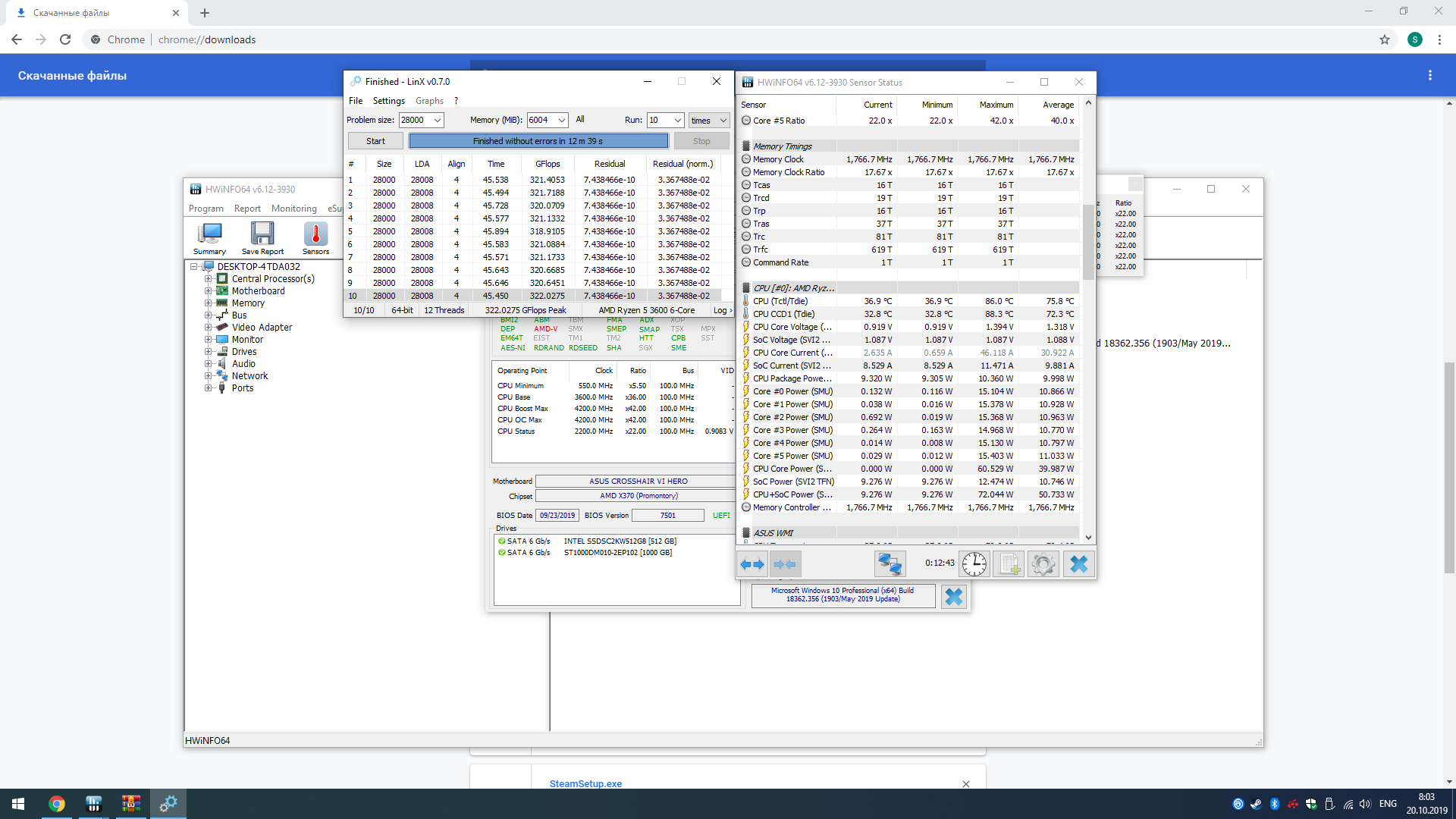The image size is (1456, 819).
Task: Open sensor settings gear icon
Action: 1043,564
